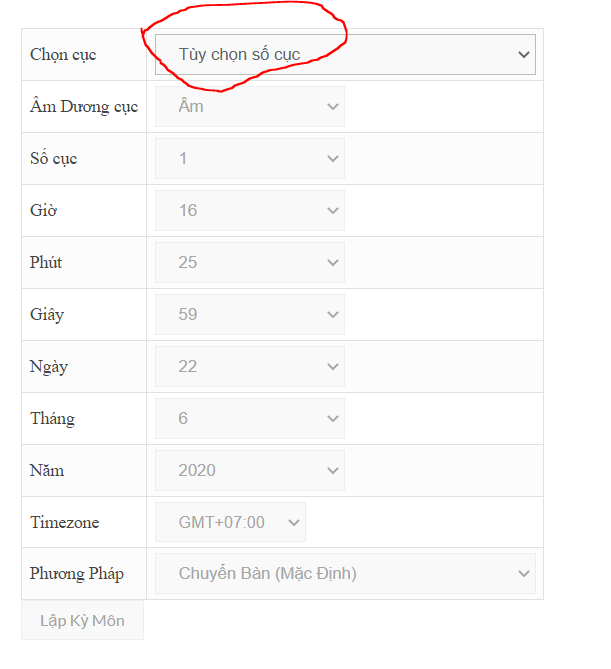Open the Phút minute dropdown
This screenshot has height=669, width=611.
(x=249, y=262)
